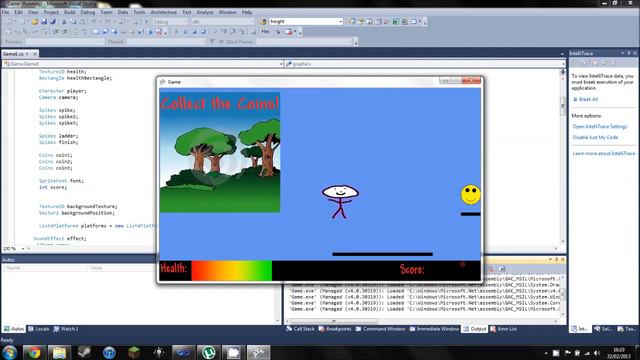Viewport: 640px width, 360px height.
Task: Click the Output panel horizontal scrollbar
Action: (x=422, y=322)
